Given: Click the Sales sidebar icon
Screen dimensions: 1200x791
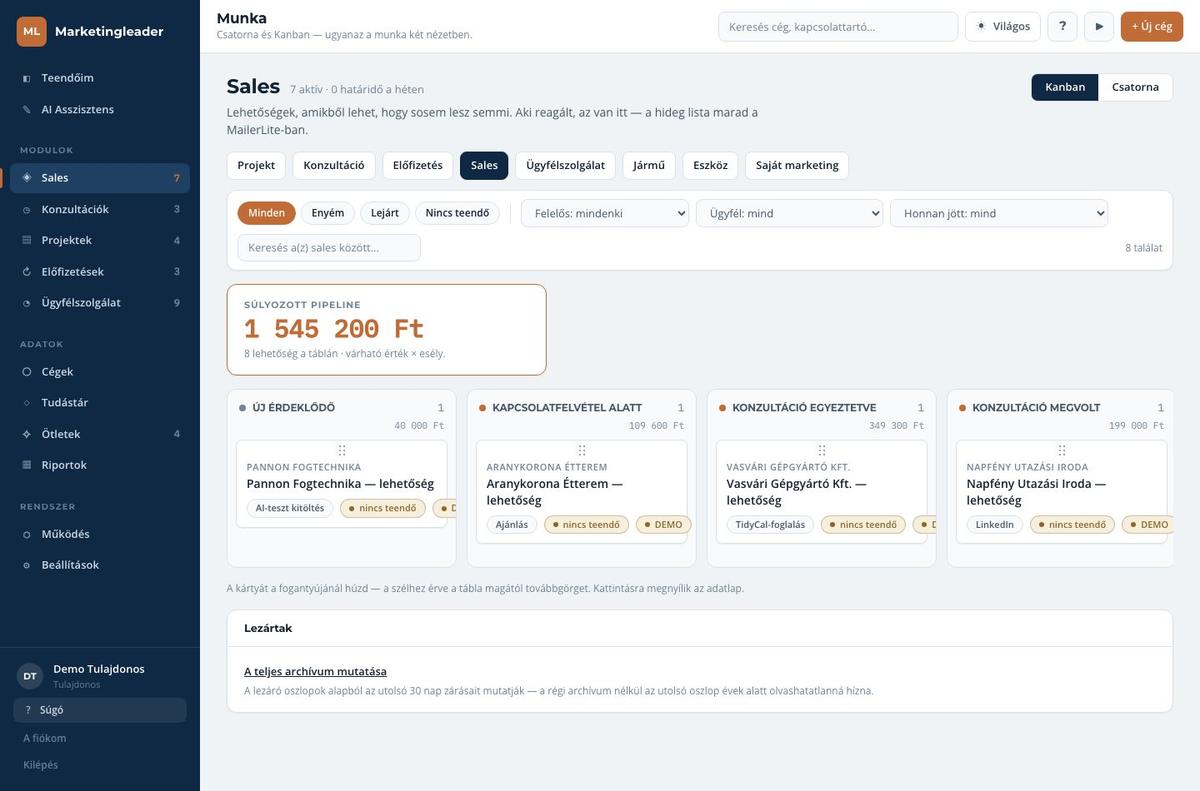Looking at the screenshot, I should [27, 178].
